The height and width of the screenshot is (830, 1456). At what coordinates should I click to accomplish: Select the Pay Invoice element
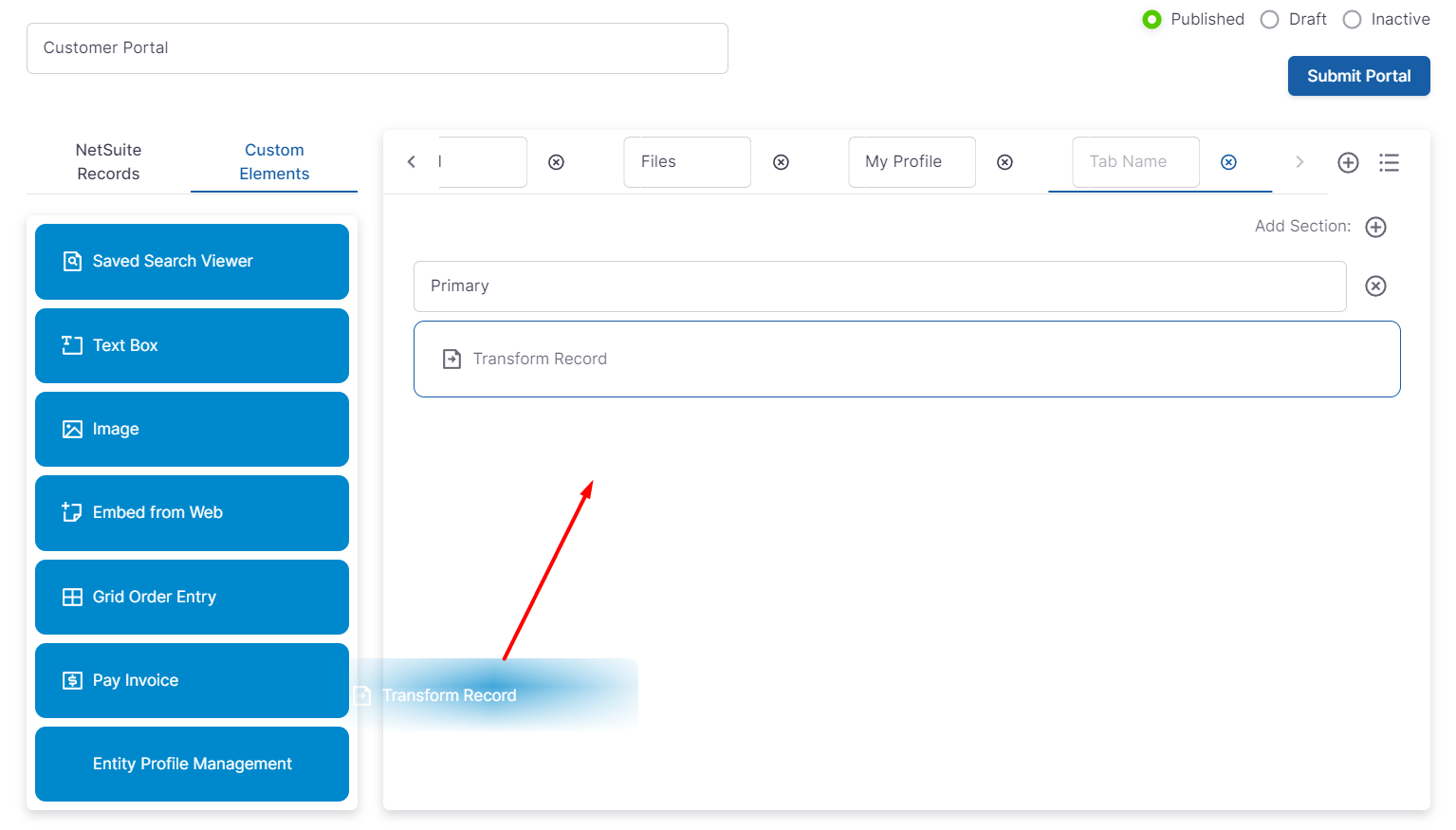pyautogui.click(x=192, y=681)
